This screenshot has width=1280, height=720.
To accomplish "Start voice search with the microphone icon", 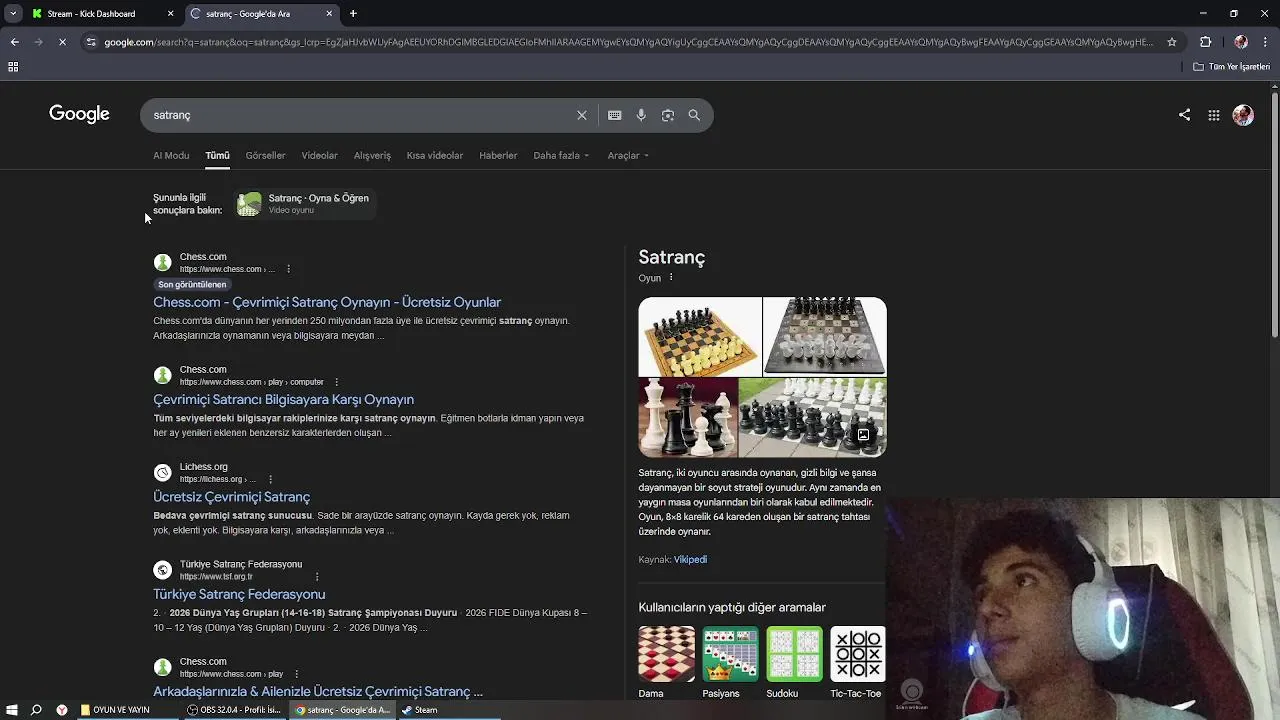I will (641, 115).
